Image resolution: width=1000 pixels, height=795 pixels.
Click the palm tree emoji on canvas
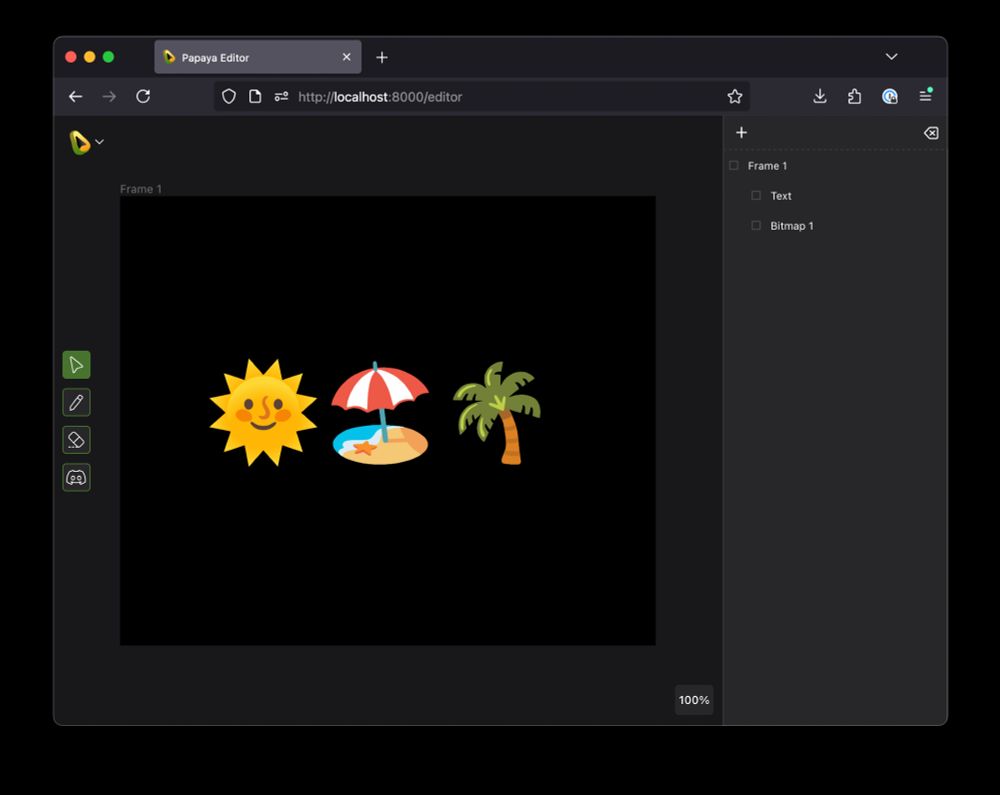(497, 412)
